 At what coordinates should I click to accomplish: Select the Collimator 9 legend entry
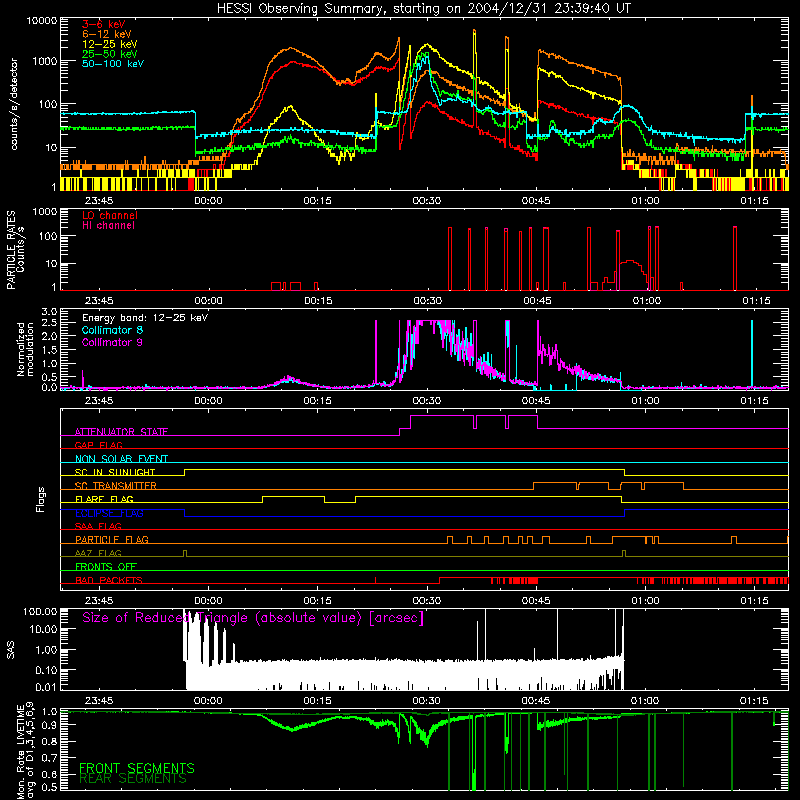pyautogui.click(x=112, y=342)
